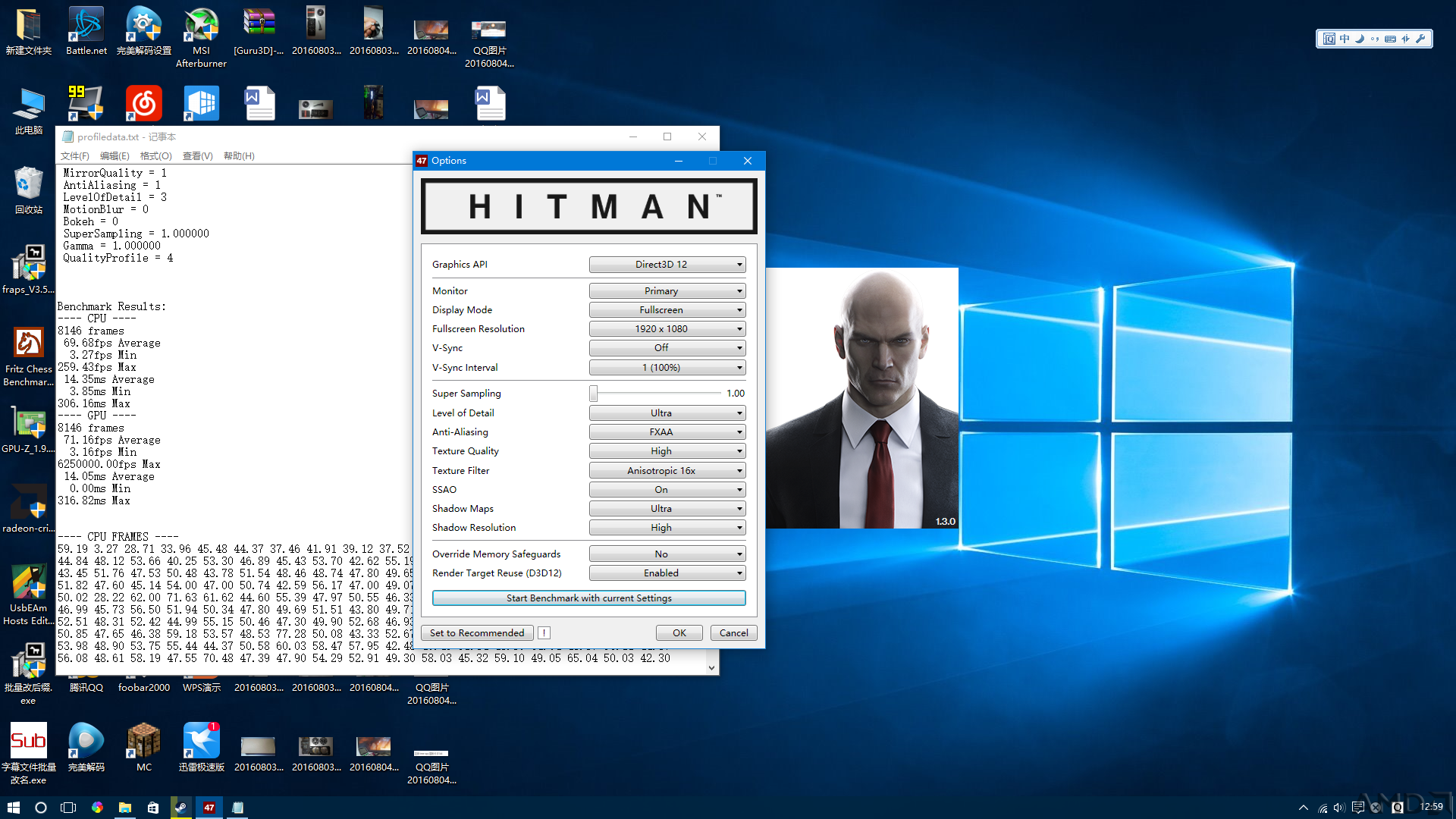Select the 完美解码 player icon
This screenshot has height=819, width=1456.
pyautogui.click(x=86, y=748)
